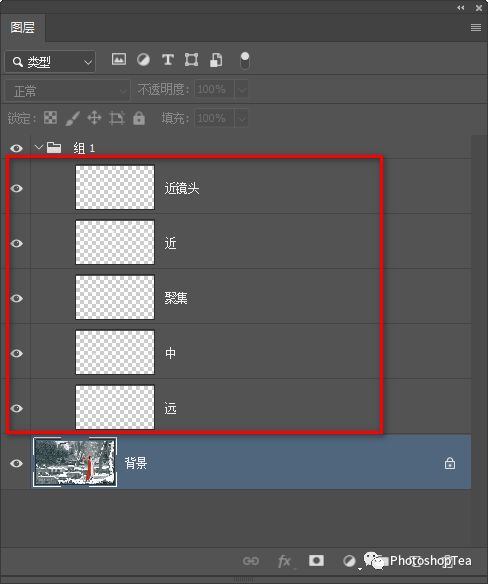488x584 pixels.
Task: Collapse the 组 1 group
Action: coord(38,147)
